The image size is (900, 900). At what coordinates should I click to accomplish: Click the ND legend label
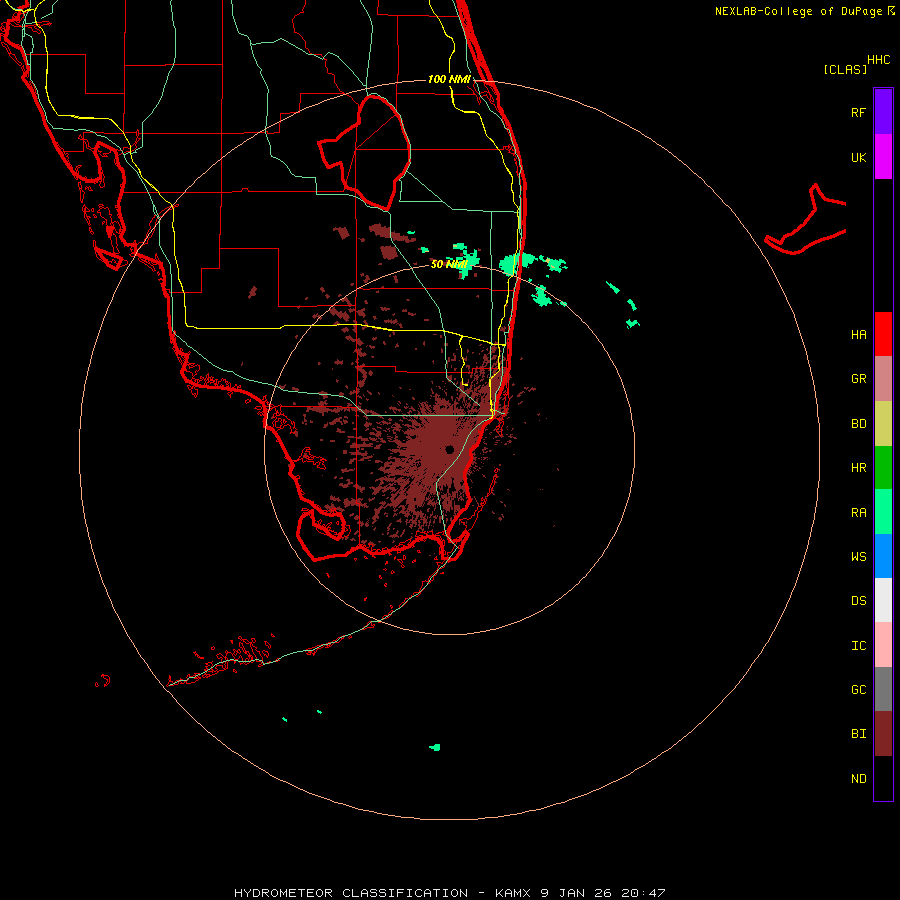tap(858, 779)
